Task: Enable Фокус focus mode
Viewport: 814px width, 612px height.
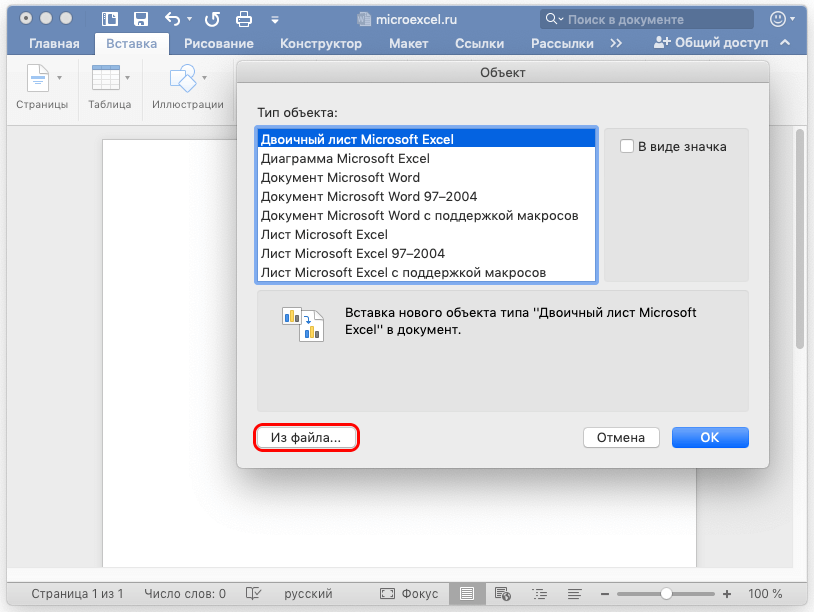Action: tap(409, 593)
